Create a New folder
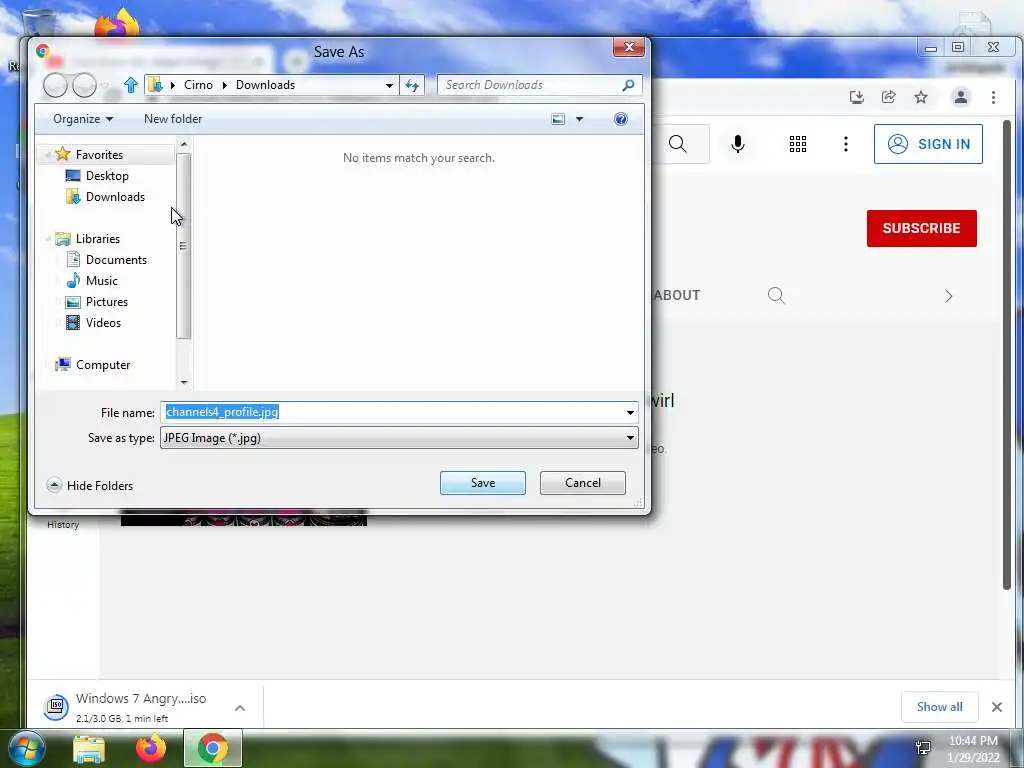This screenshot has width=1024, height=768. pyautogui.click(x=173, y=119)
